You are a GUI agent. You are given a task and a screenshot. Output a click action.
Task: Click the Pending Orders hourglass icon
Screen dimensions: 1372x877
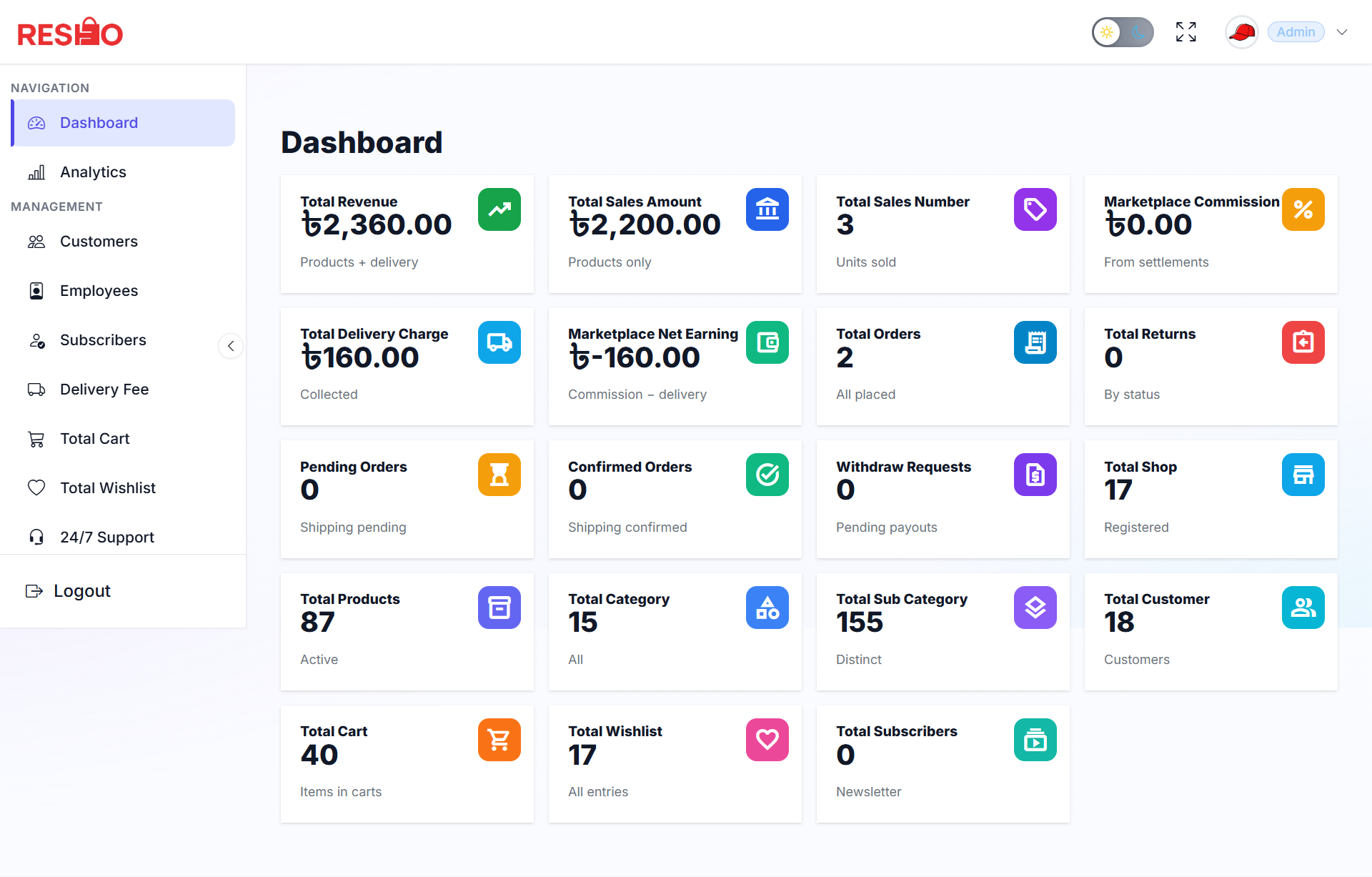point(499,475)
